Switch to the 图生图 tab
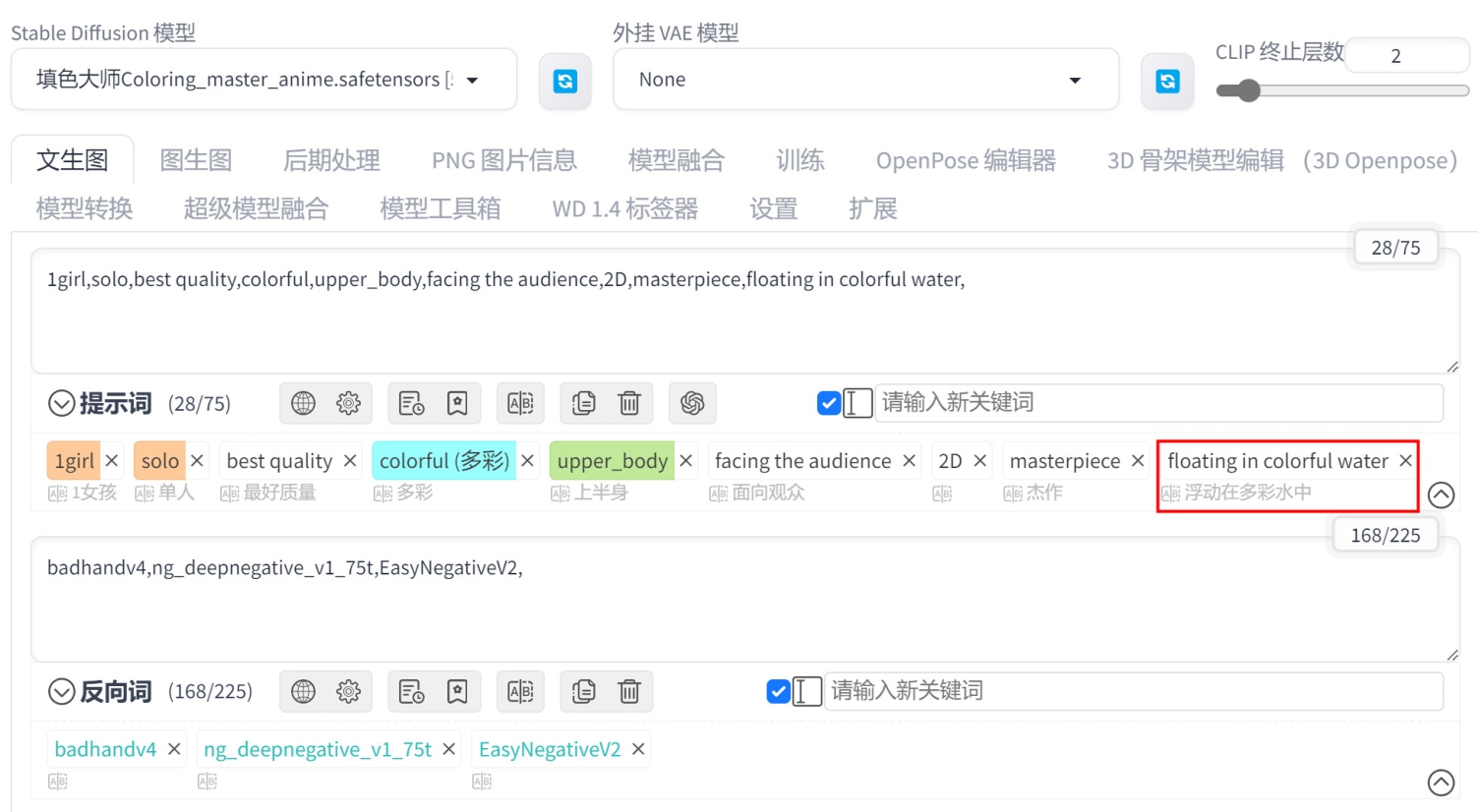 pos(196,160)
